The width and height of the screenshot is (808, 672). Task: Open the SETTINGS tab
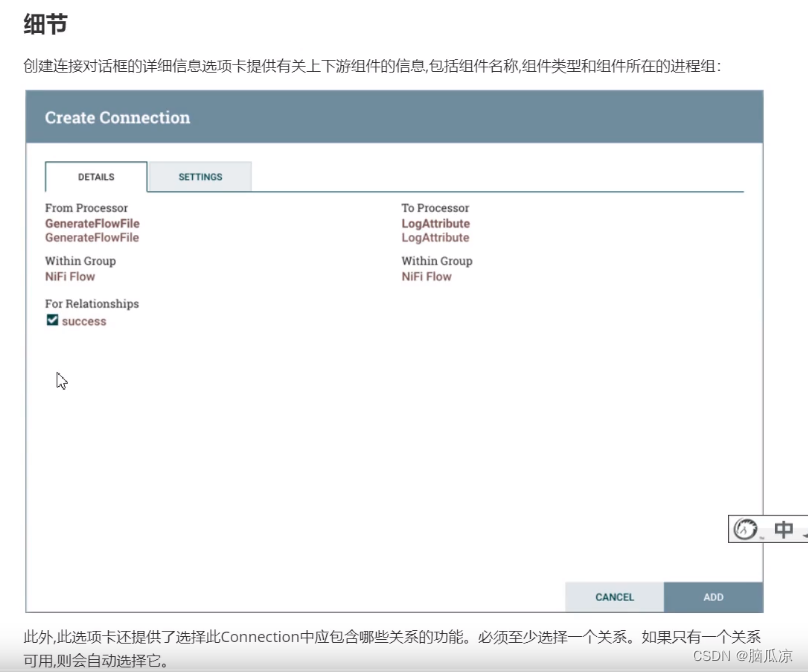(x=200, y=177)
